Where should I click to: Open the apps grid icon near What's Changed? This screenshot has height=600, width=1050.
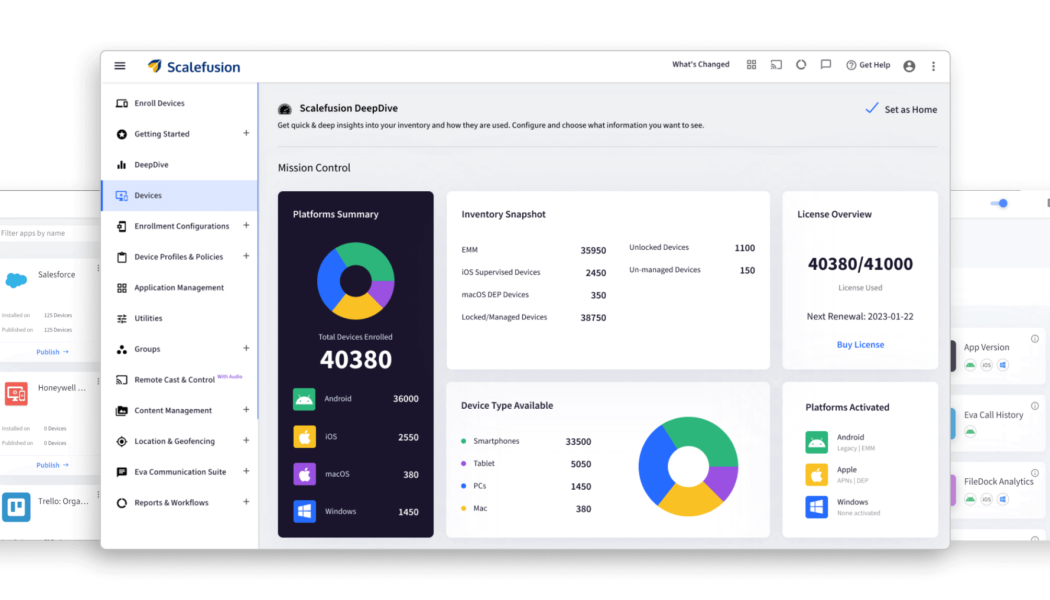[x=751, y=64]
